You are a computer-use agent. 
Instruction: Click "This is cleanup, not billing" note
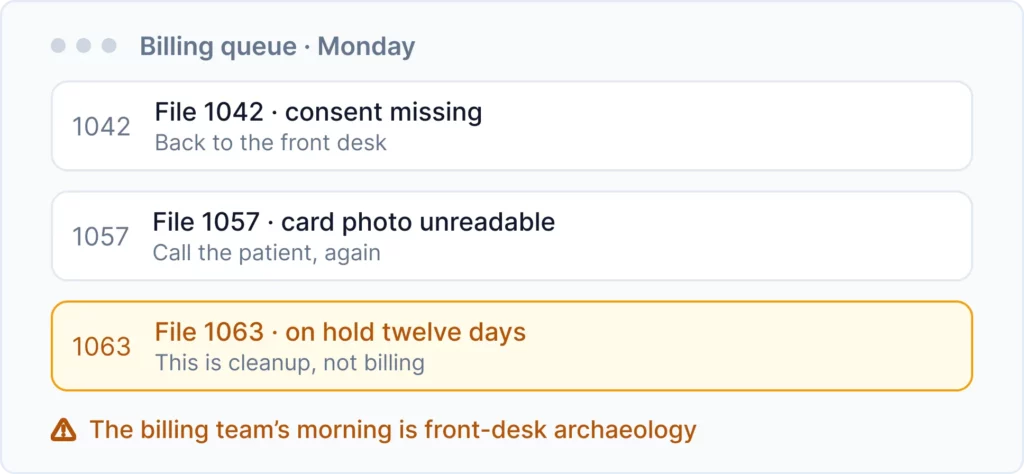click(x=290, y=362)
